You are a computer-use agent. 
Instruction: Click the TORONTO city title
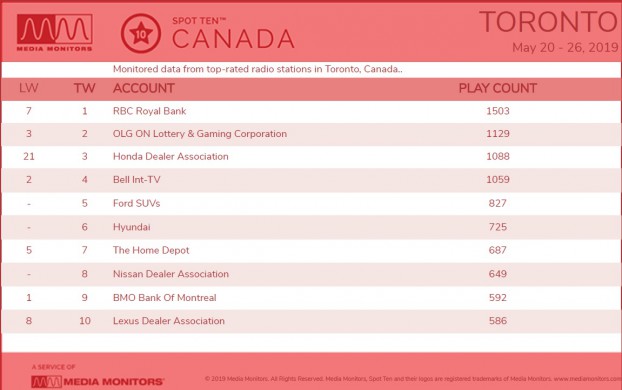click(x=549, y=22)
